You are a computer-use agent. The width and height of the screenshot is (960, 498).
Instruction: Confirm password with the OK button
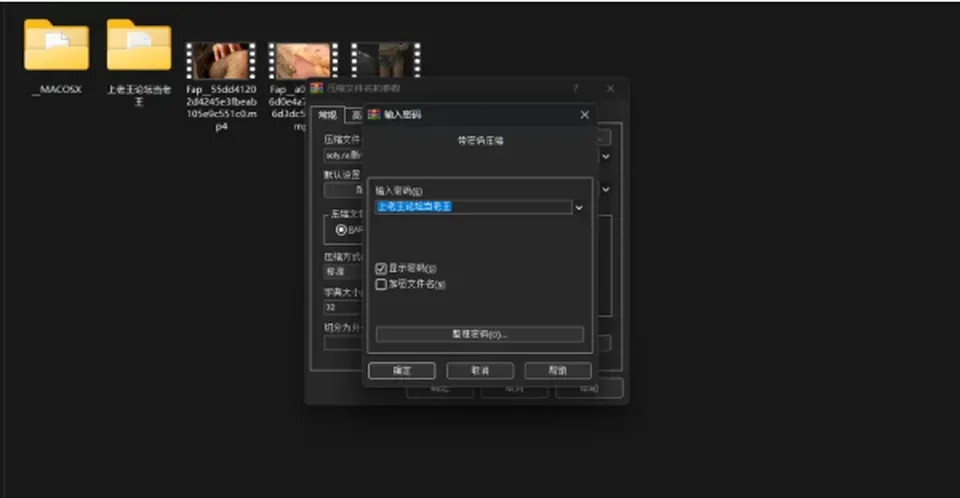[x=402, y=371]
